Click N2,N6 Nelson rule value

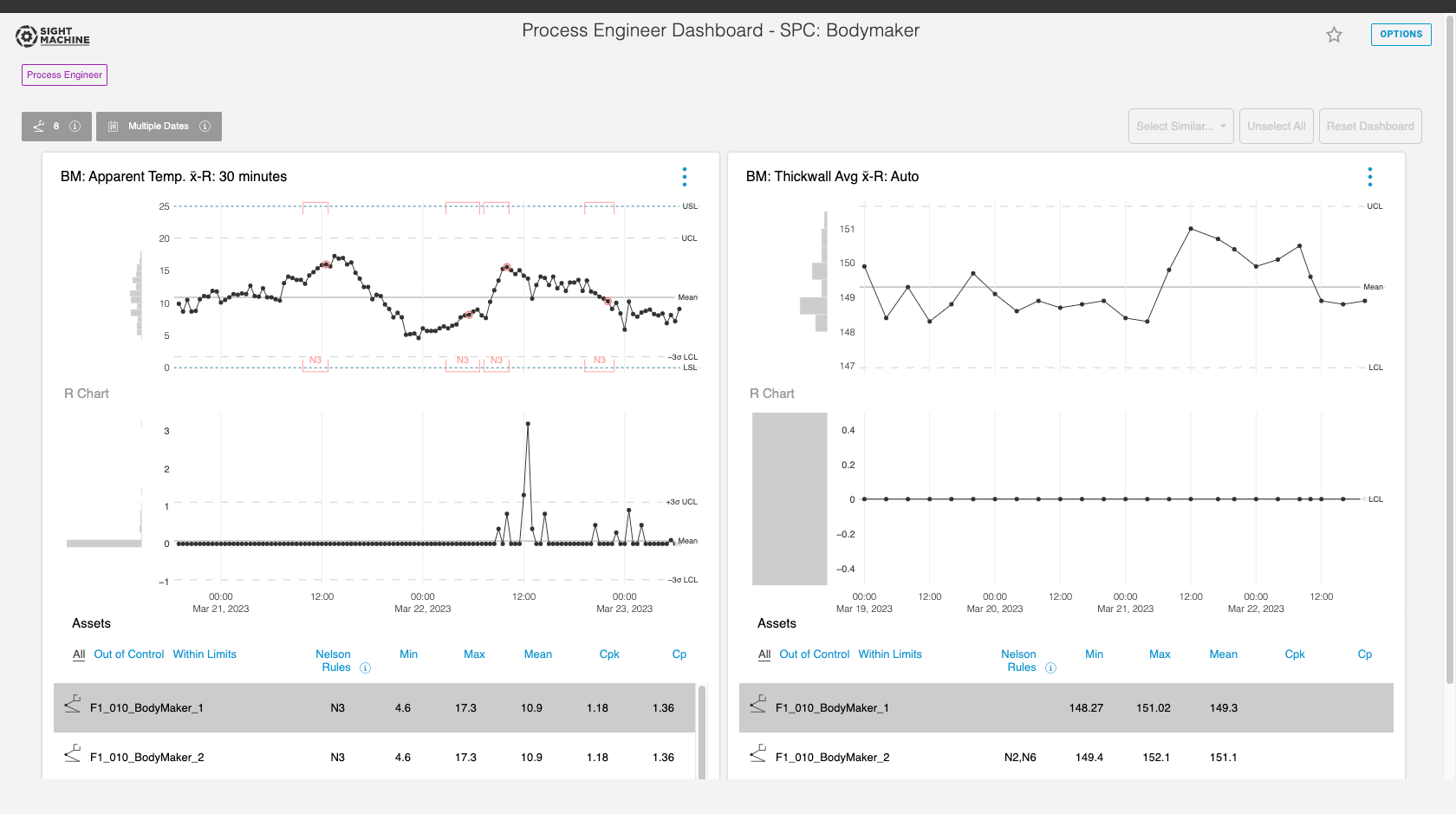(1020, 758)
